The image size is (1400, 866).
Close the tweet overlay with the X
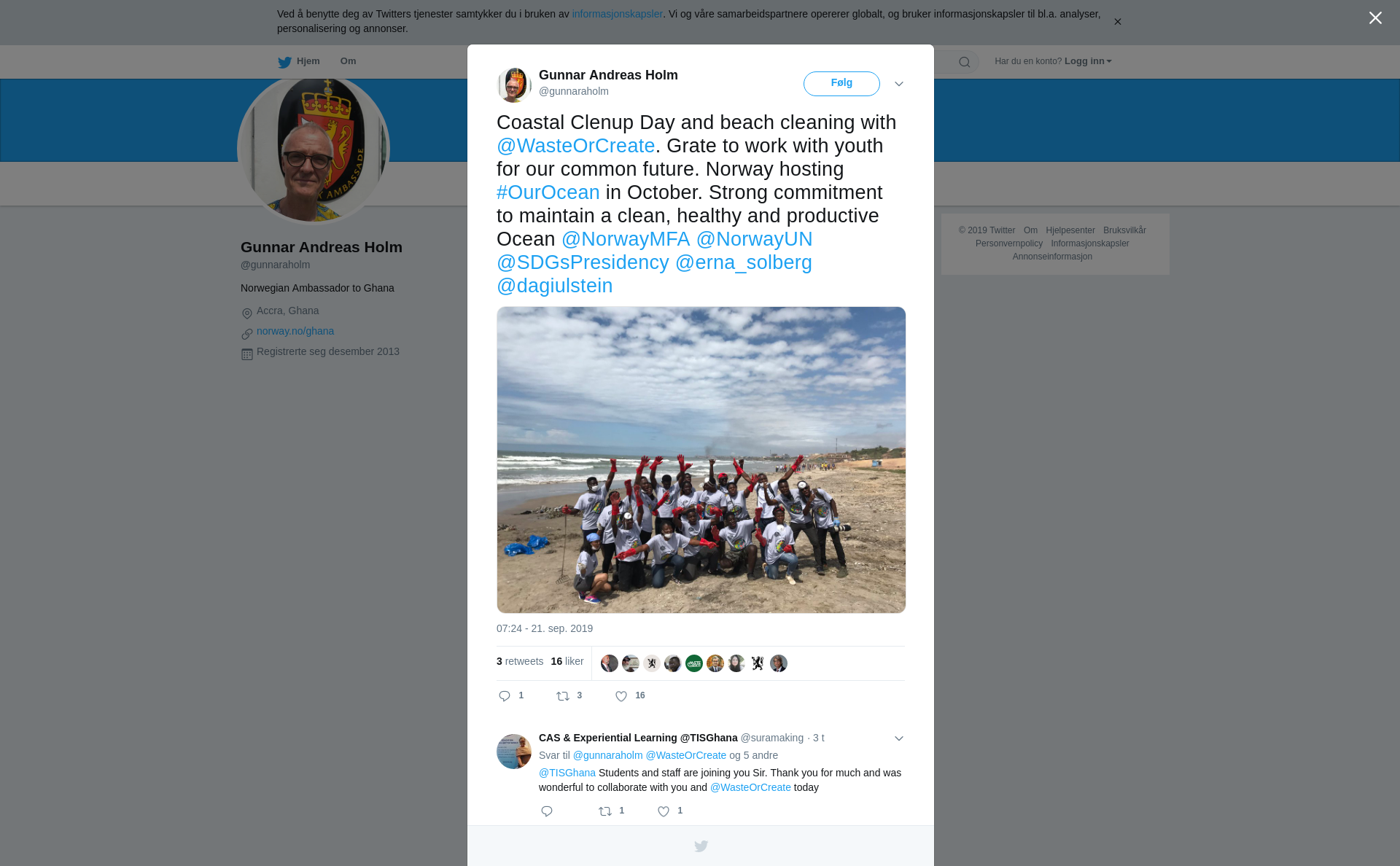click(1375, 18)
